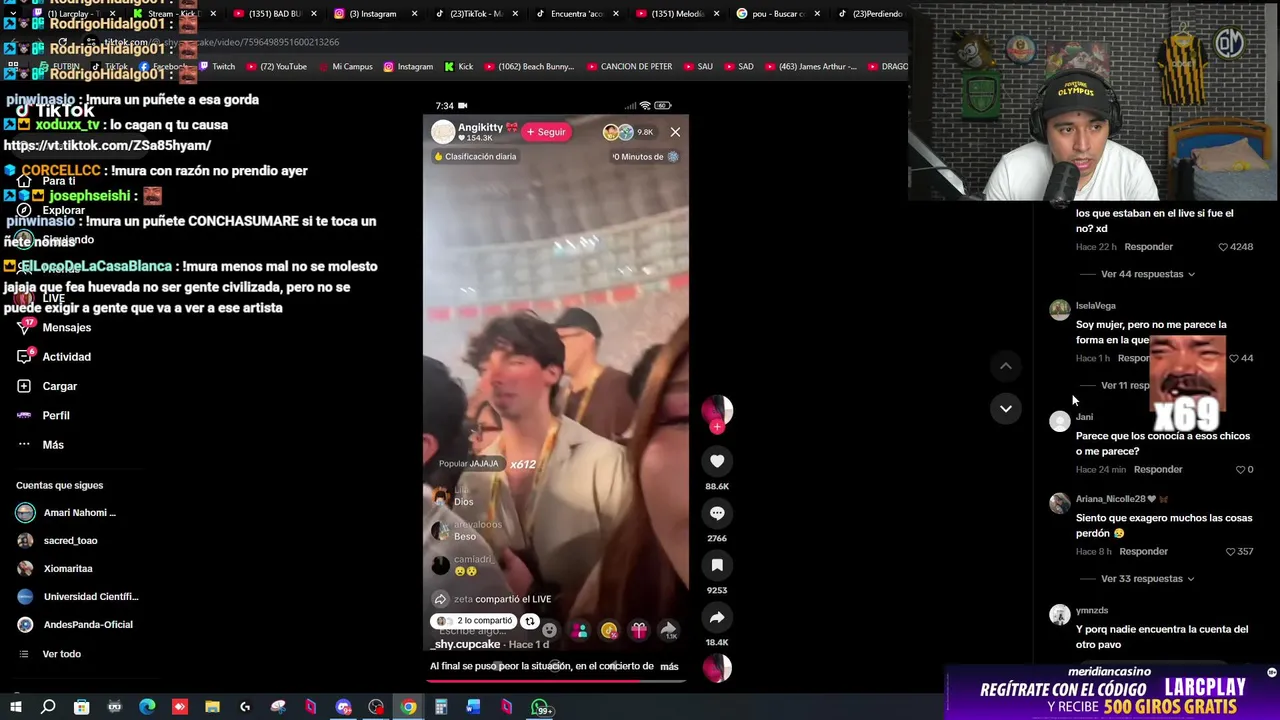Viewport: 1280px width, 720px height.
Task: Share the video with the arrow icon
Action: click(x=717, y=617)
